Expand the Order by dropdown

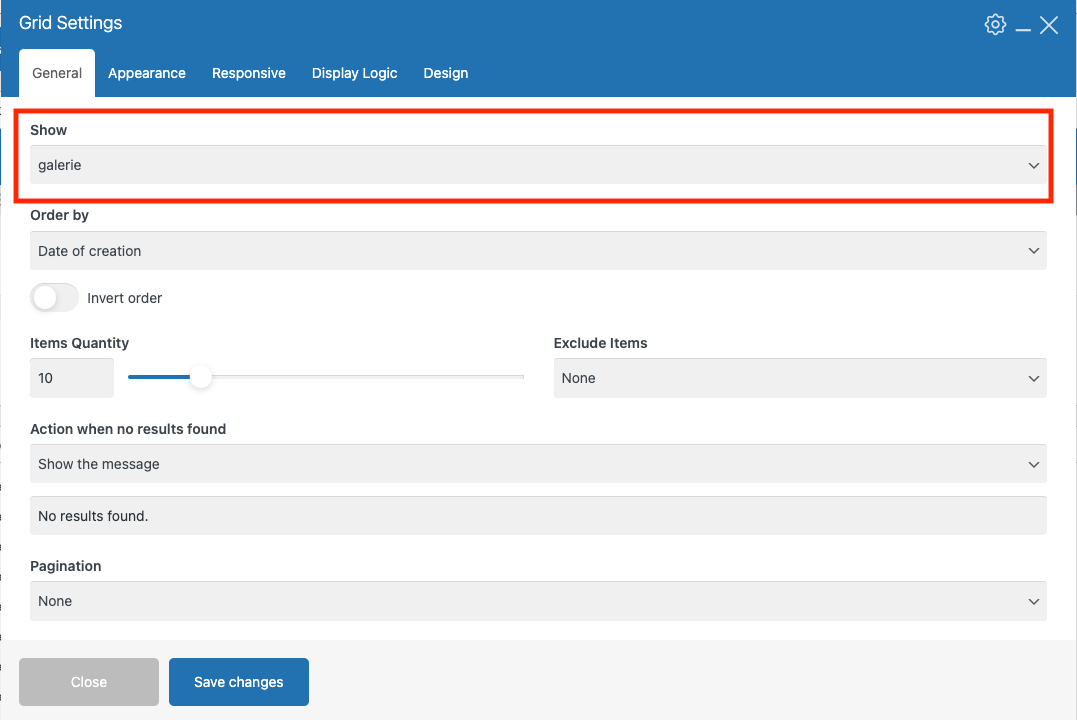point(538,251)
